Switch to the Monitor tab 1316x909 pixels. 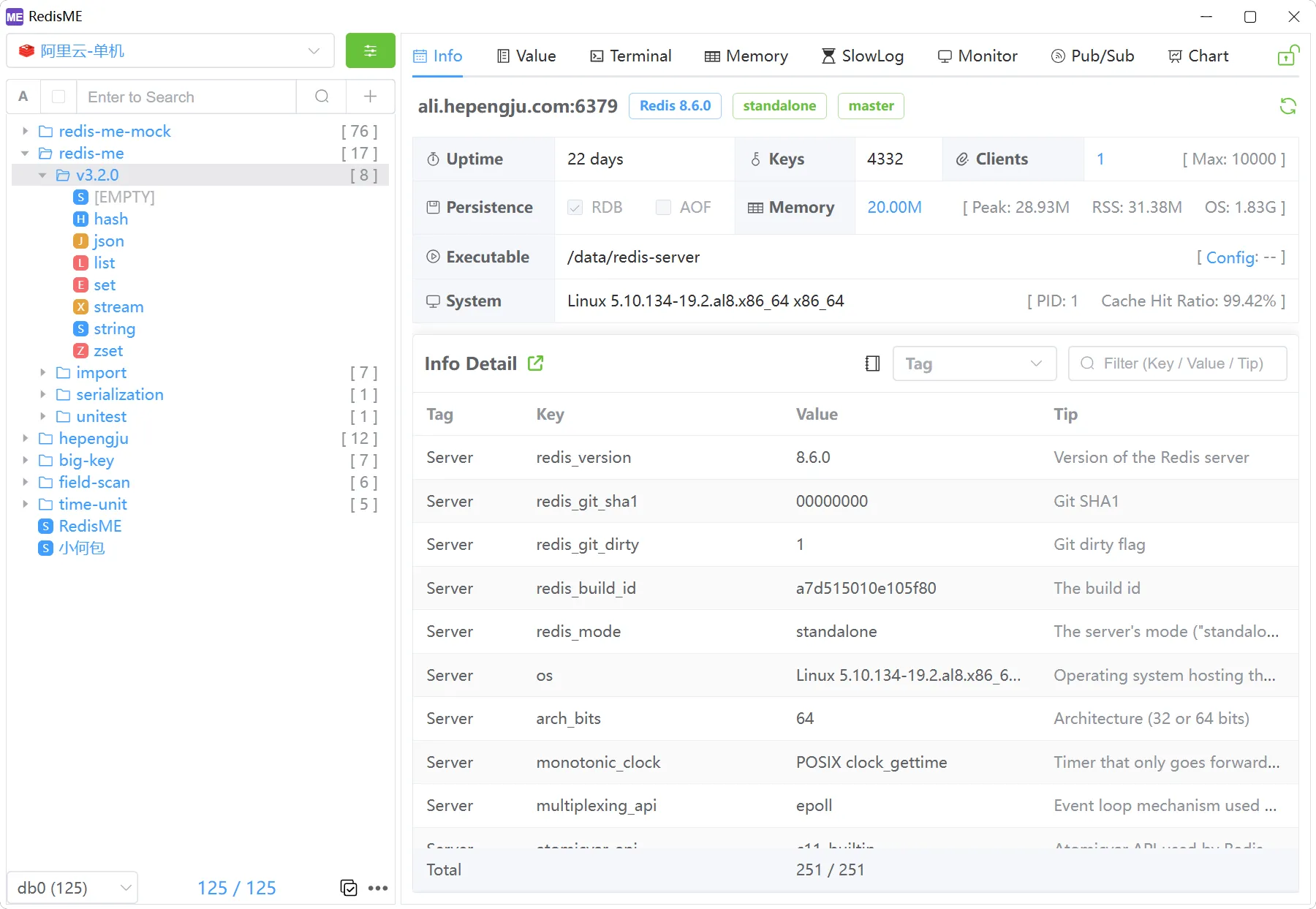(x=977, y=56)
